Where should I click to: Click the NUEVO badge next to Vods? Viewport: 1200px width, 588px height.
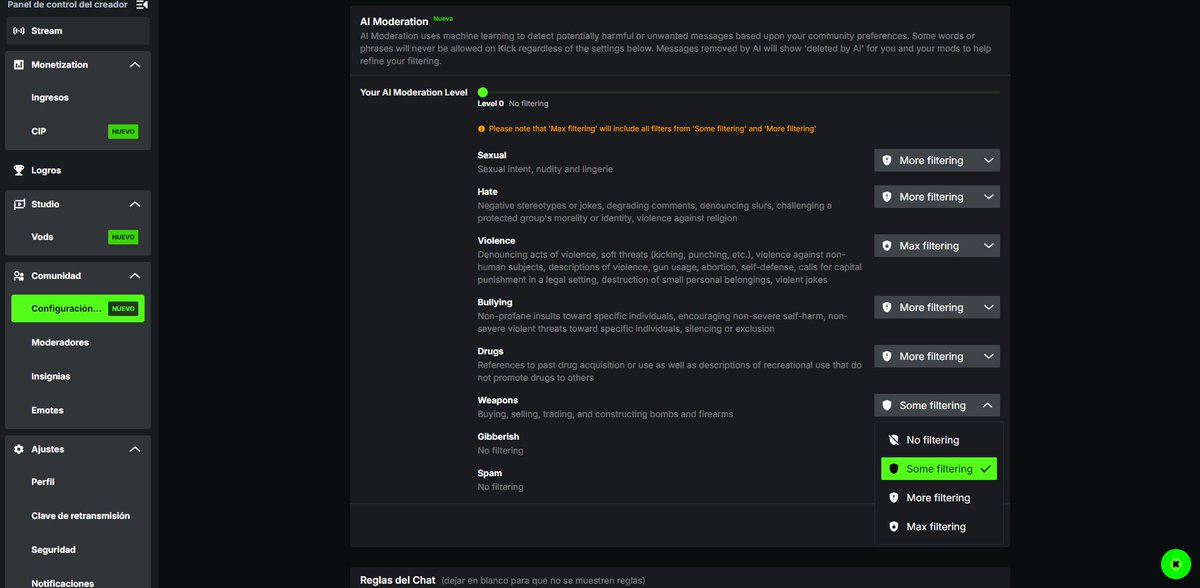click(x=123, y=238)
